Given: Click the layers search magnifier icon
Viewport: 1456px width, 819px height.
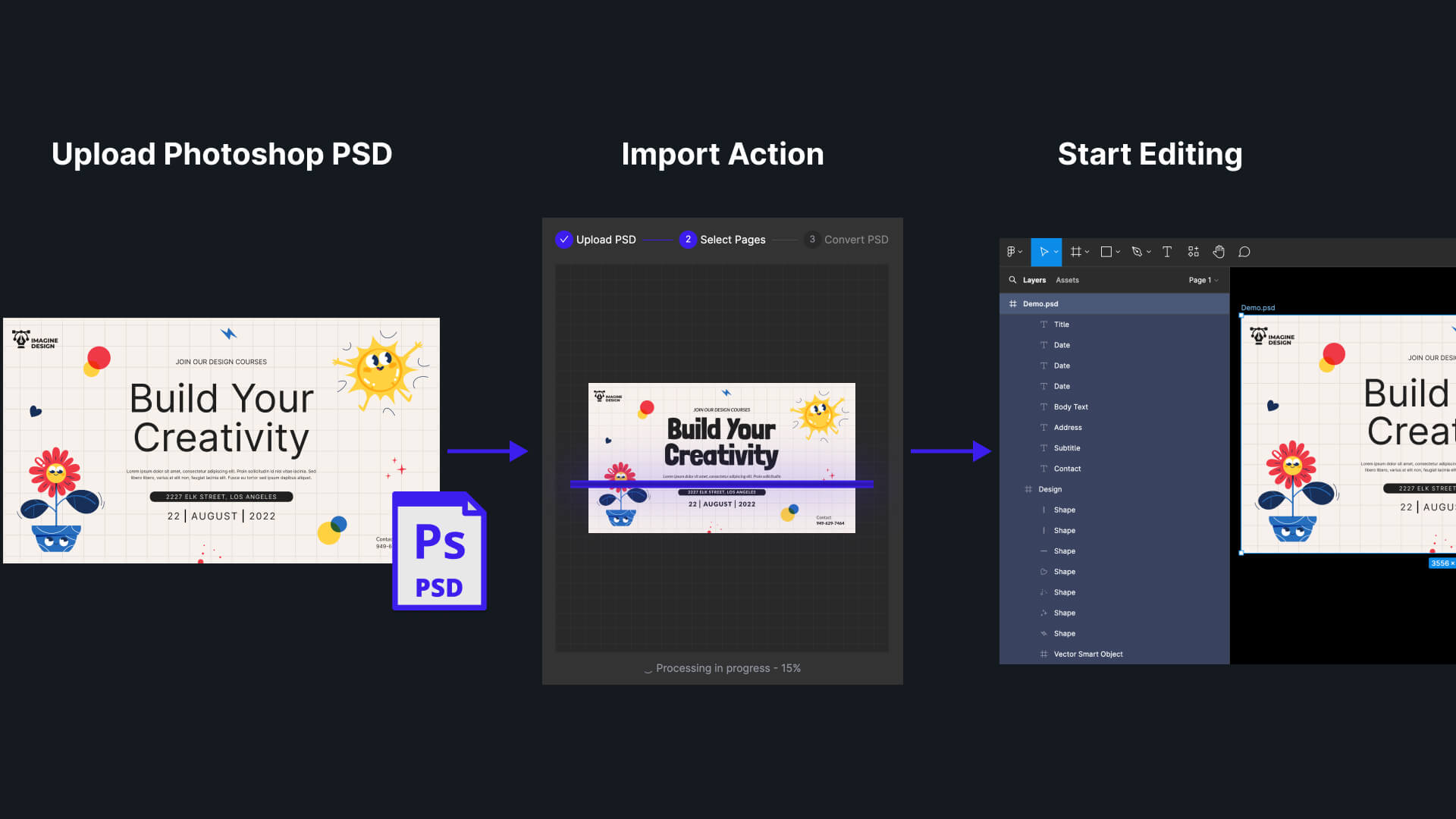Looking at the screenshot, I should 1012,280.
